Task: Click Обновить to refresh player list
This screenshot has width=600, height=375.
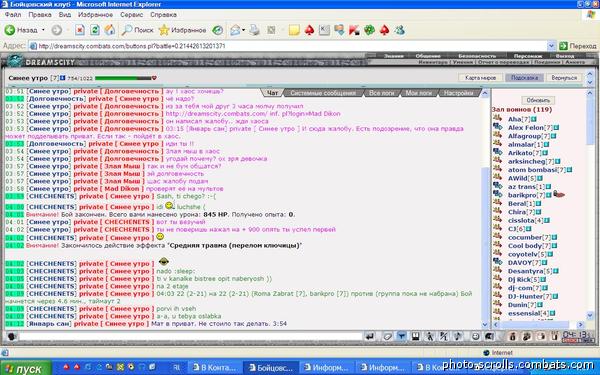Action: 538,100
